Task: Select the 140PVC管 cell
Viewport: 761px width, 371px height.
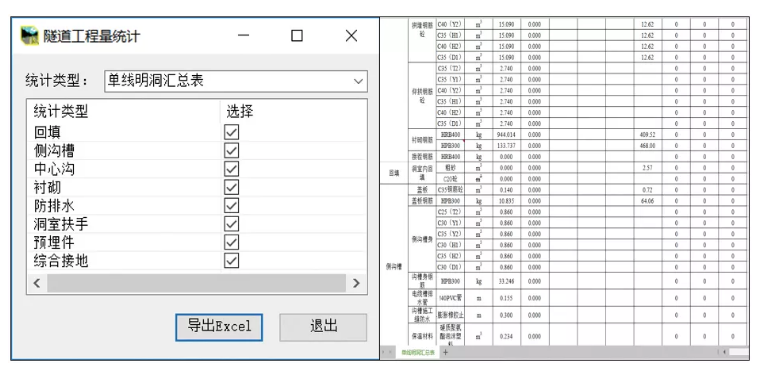Action: click(x=449, y=298)
